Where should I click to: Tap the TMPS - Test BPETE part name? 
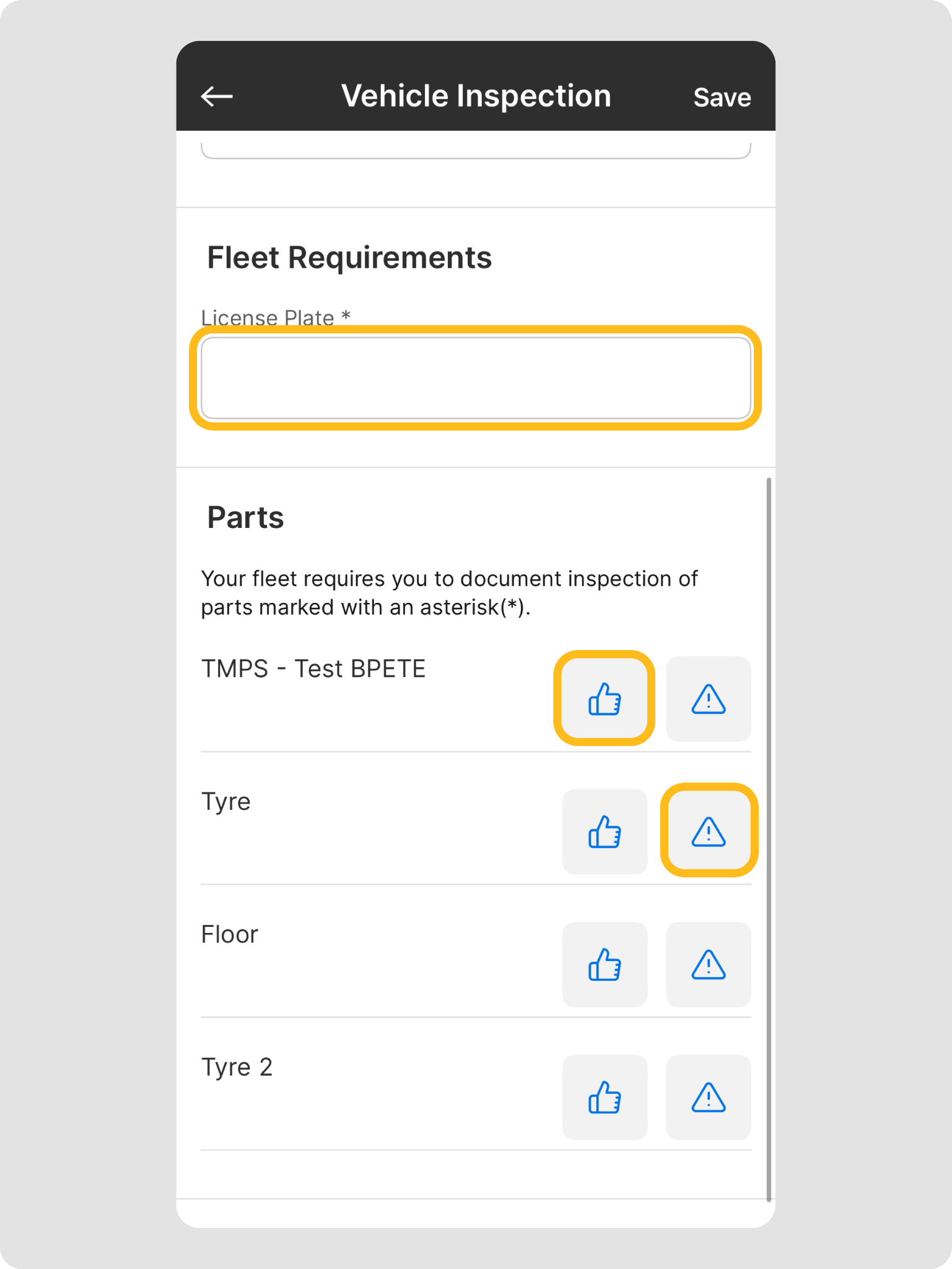point(313,669)
